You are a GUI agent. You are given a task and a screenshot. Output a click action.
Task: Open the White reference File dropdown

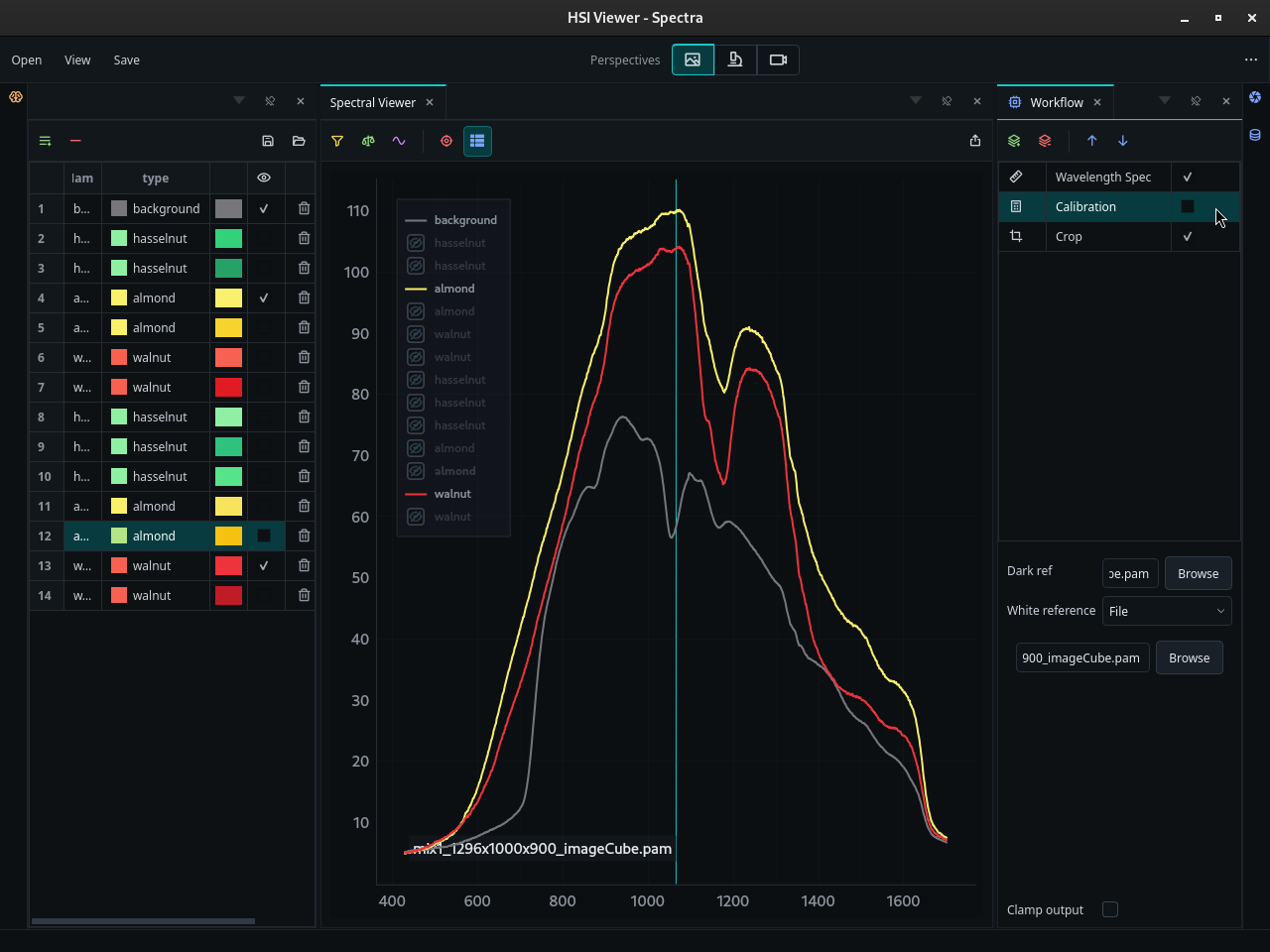(1167, 611)
